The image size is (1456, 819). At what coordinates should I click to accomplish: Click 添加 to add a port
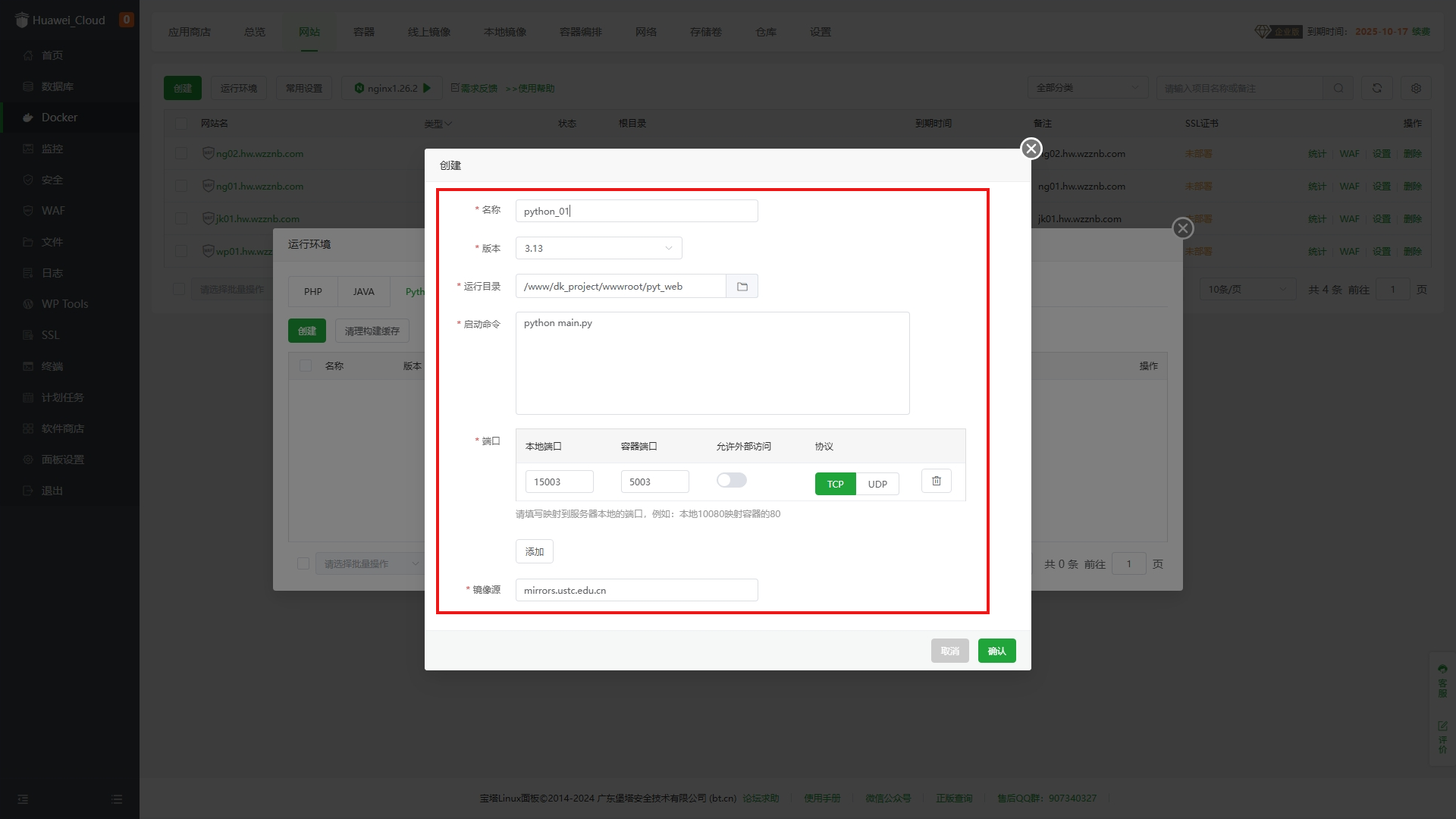[x=535, y=551]
